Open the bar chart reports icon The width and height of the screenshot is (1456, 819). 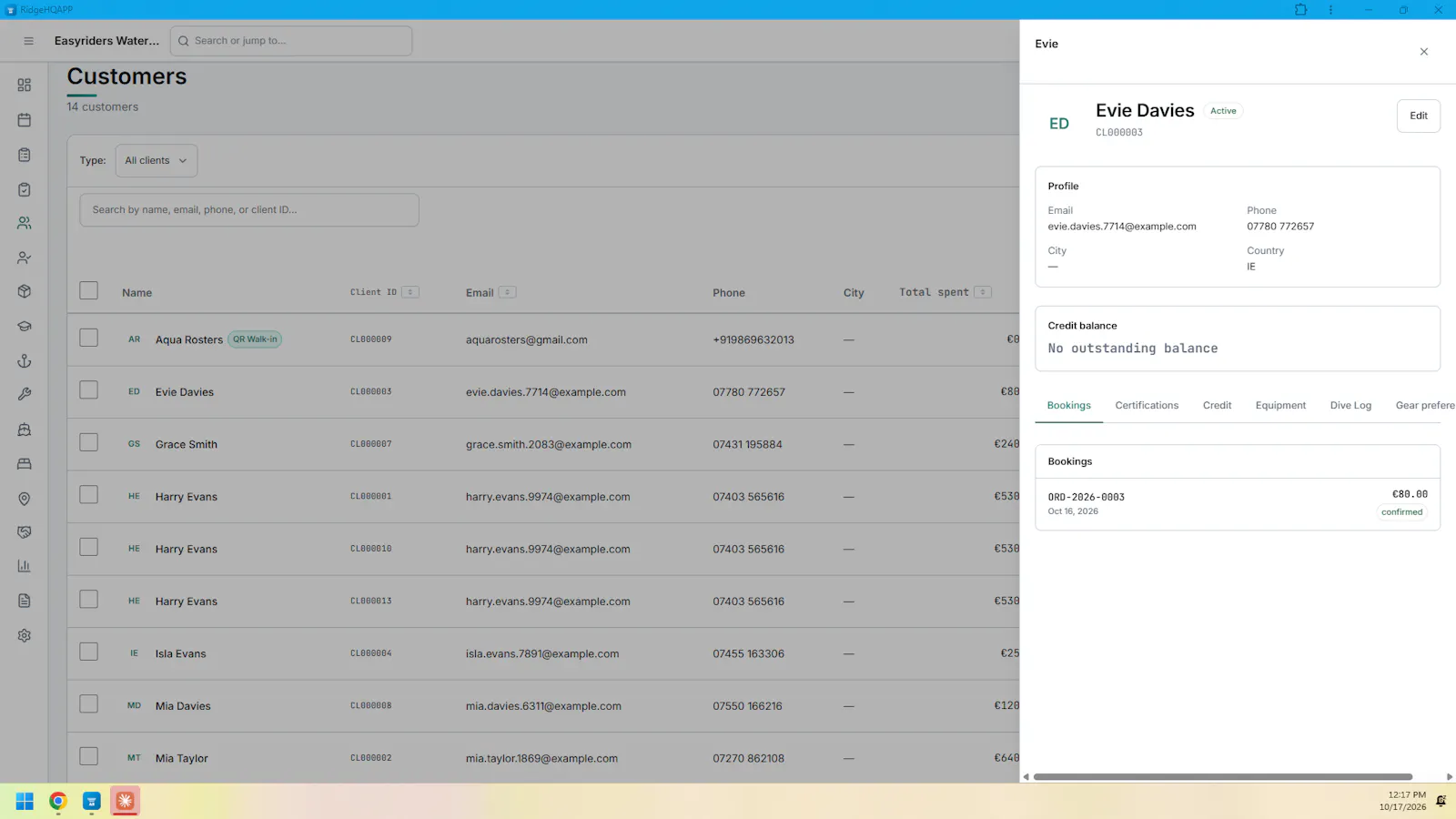25,566
